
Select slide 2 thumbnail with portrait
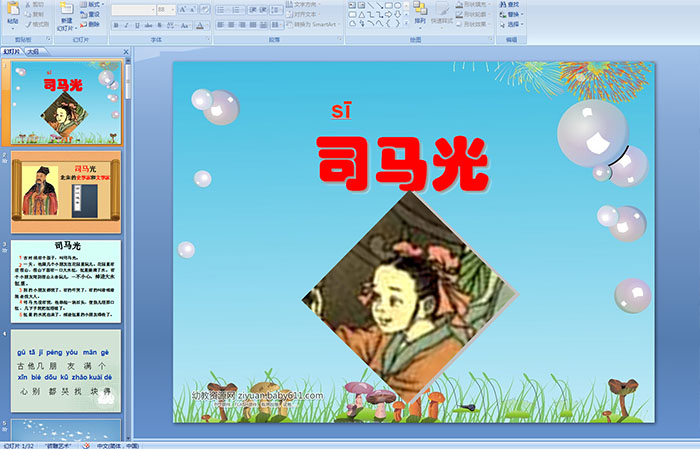(x=66, y=192)
